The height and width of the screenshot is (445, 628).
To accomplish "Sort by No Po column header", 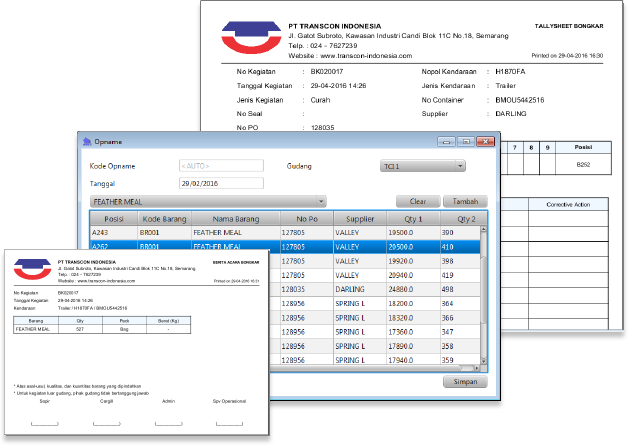I will [307, 219].
